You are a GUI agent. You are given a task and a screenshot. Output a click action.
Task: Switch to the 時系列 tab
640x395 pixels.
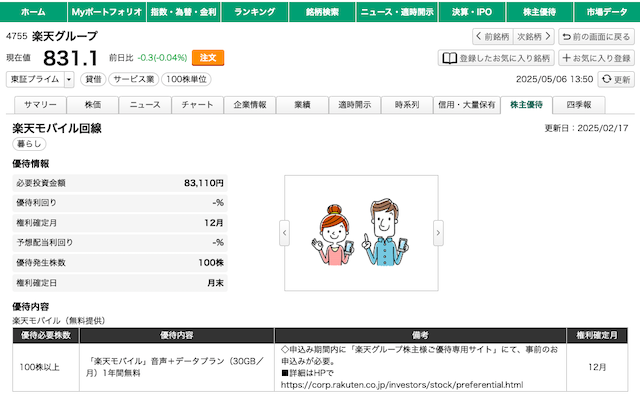[x=407, y=105]
